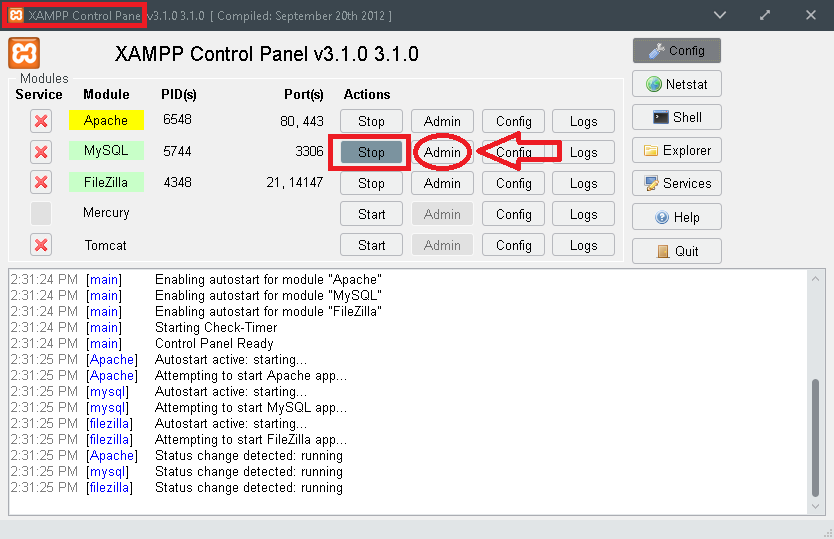Click the green FileZilla module label
Viewport: 834px width, 539px height.
point(106,182)
